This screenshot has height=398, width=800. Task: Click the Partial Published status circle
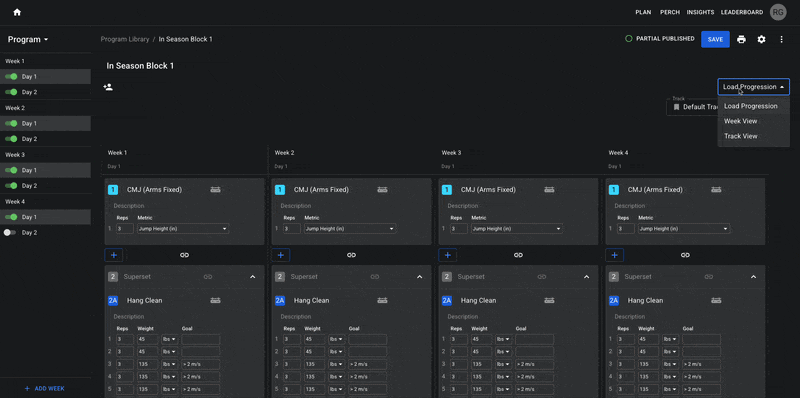point(629,39)
